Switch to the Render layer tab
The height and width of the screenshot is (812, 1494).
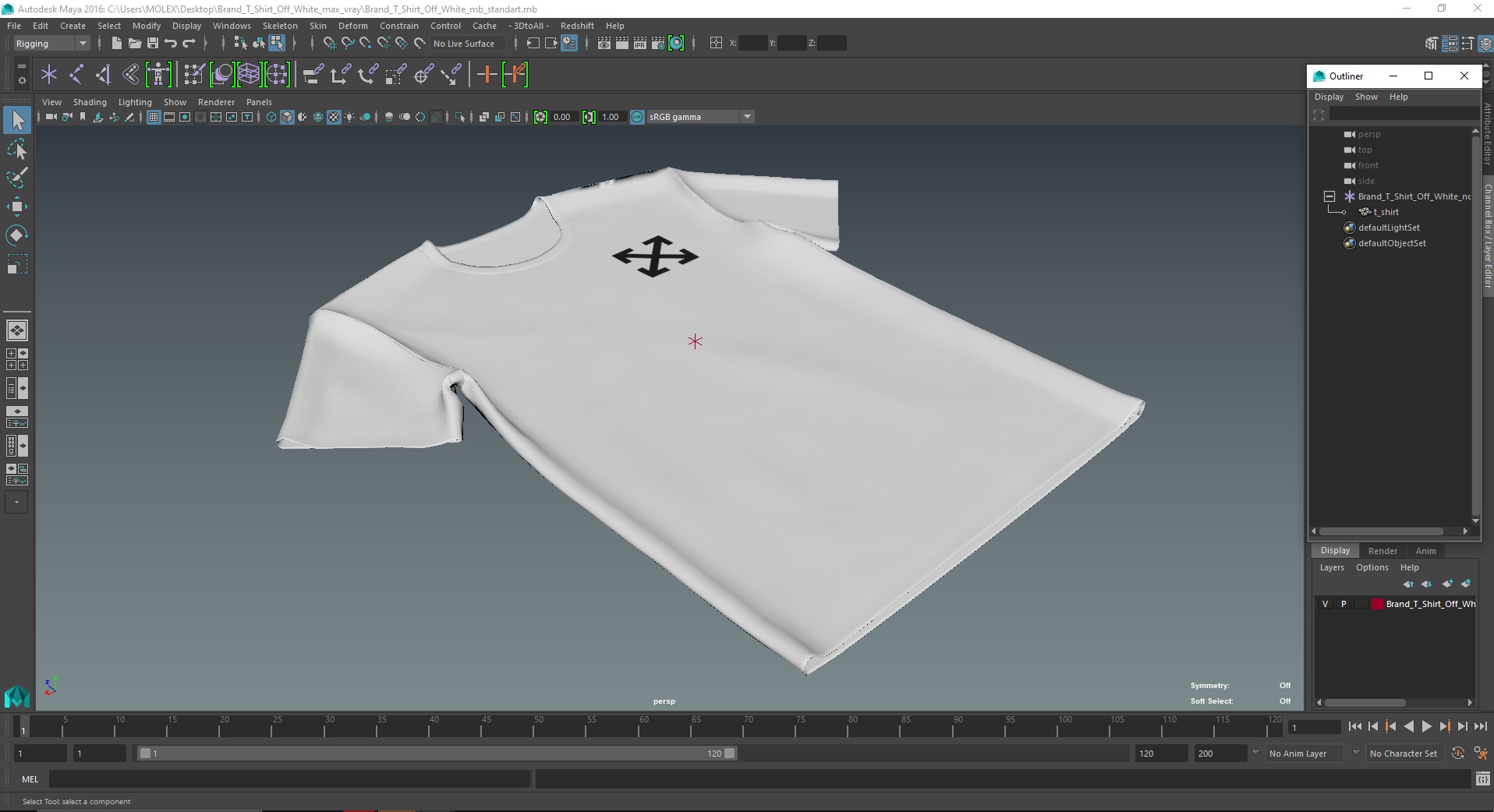[x=1382, y=551]
